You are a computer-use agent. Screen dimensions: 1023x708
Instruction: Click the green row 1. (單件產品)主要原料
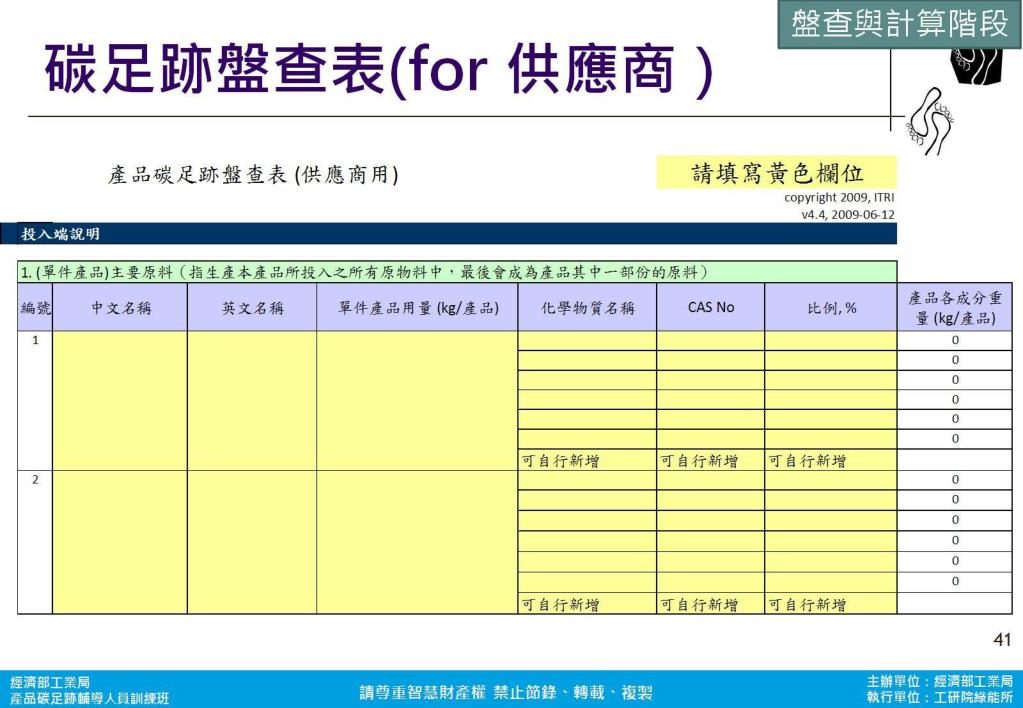457,272
